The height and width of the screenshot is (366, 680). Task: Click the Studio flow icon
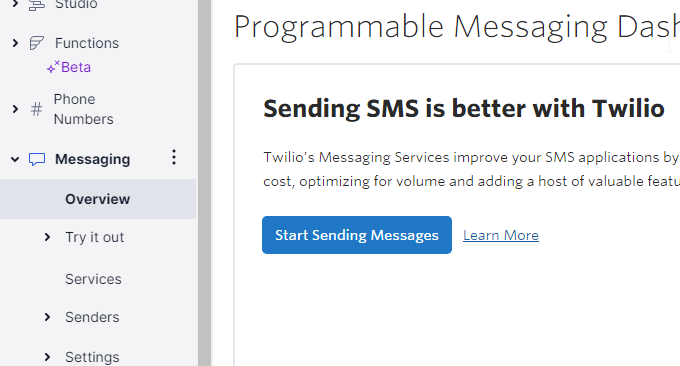pyautogui.click(x=37, y=4)
